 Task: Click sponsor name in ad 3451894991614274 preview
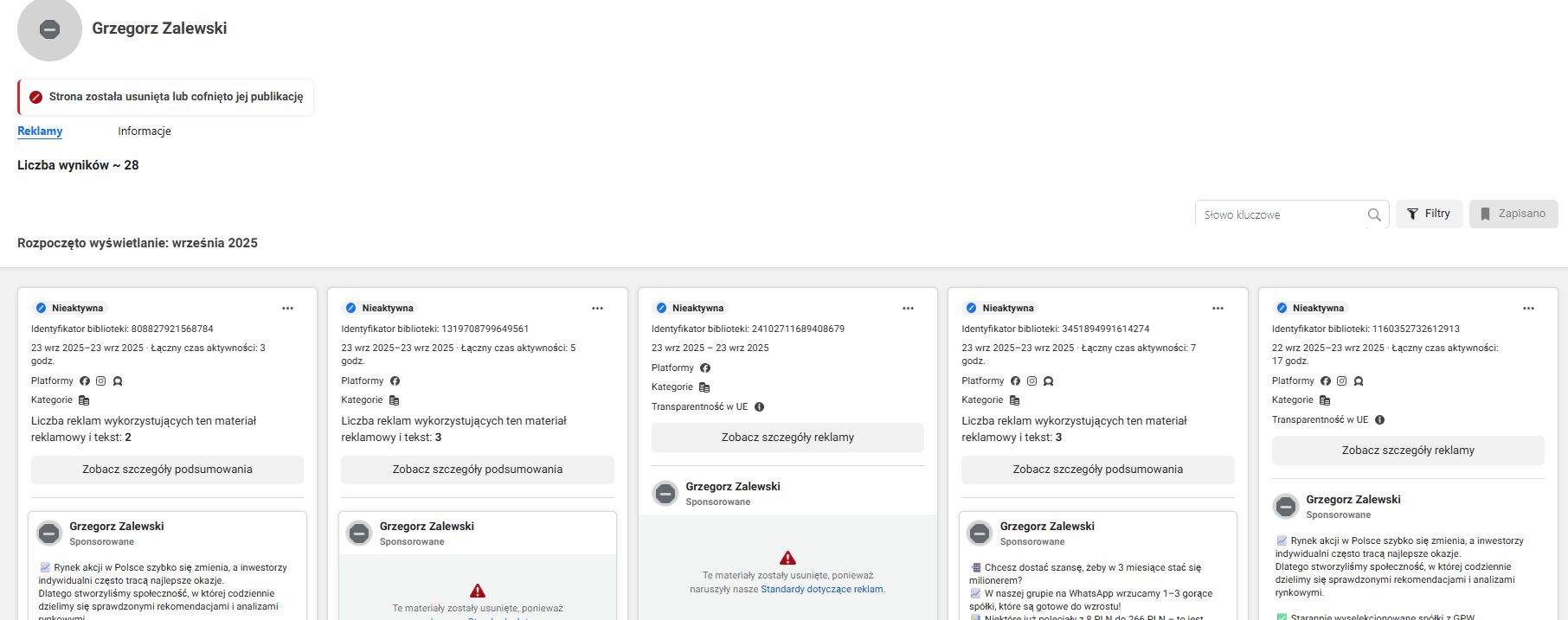click(1047, 526)
